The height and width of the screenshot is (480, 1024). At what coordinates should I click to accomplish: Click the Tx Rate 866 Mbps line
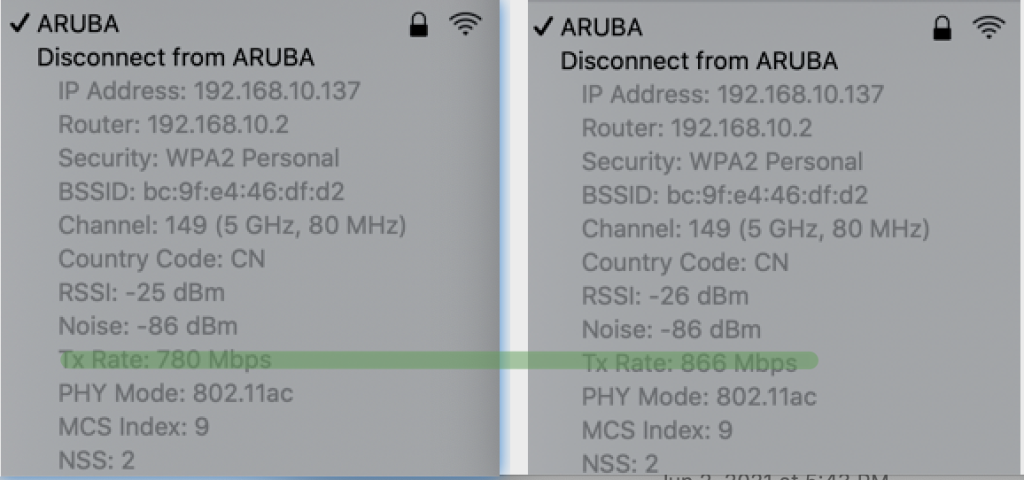tap(690, 362)
